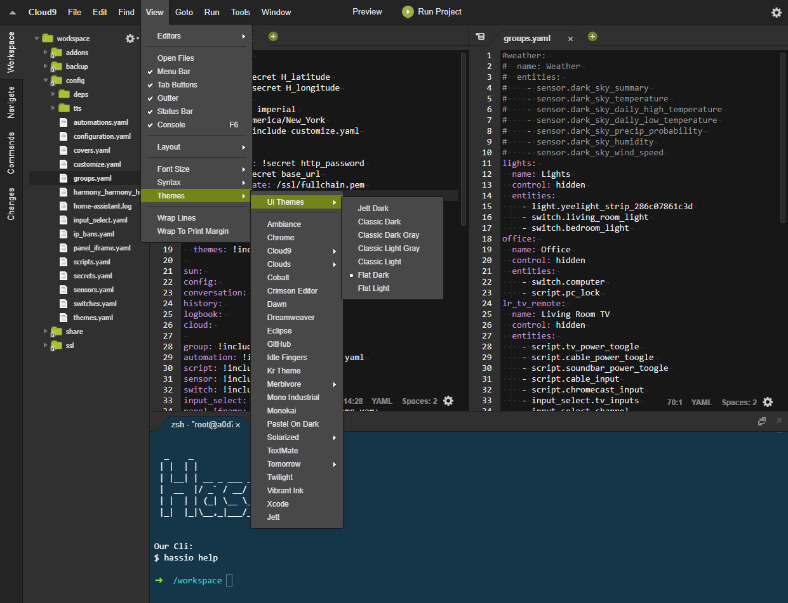788x603 pixels.
Task: Toggle Gutter option in View menu
Action: [196, 98]
